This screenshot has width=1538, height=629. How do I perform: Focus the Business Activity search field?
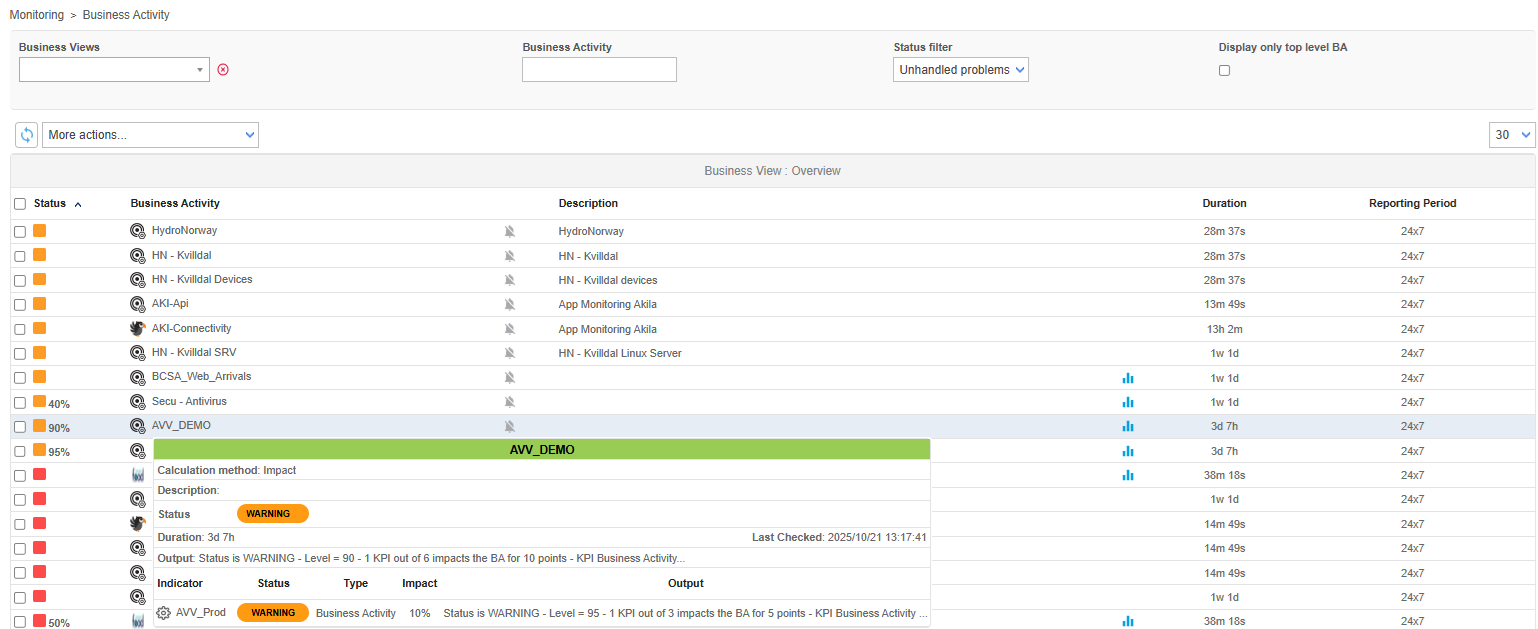[x=599, y=70]
